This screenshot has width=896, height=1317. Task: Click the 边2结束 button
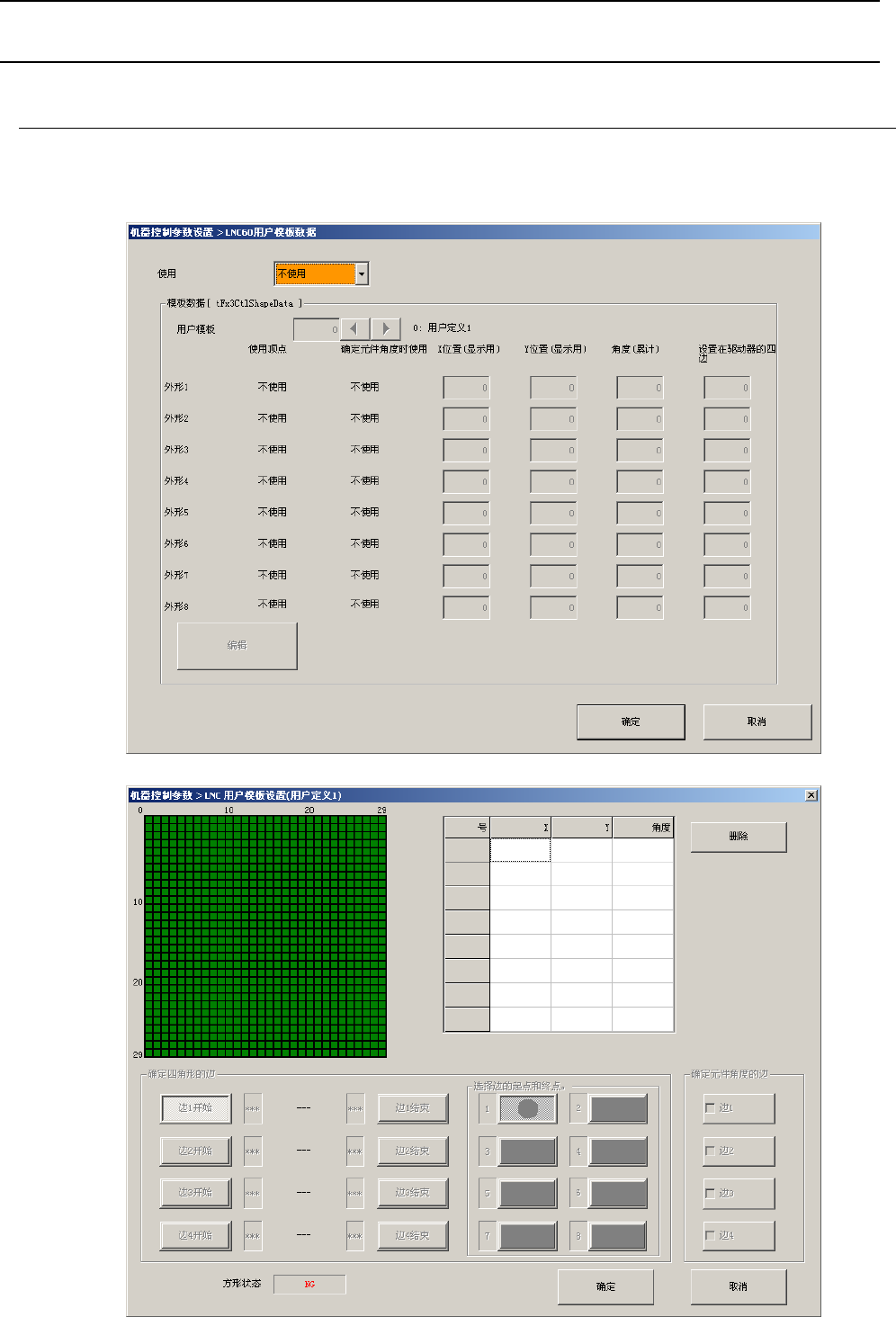(x=413, y=1151)
